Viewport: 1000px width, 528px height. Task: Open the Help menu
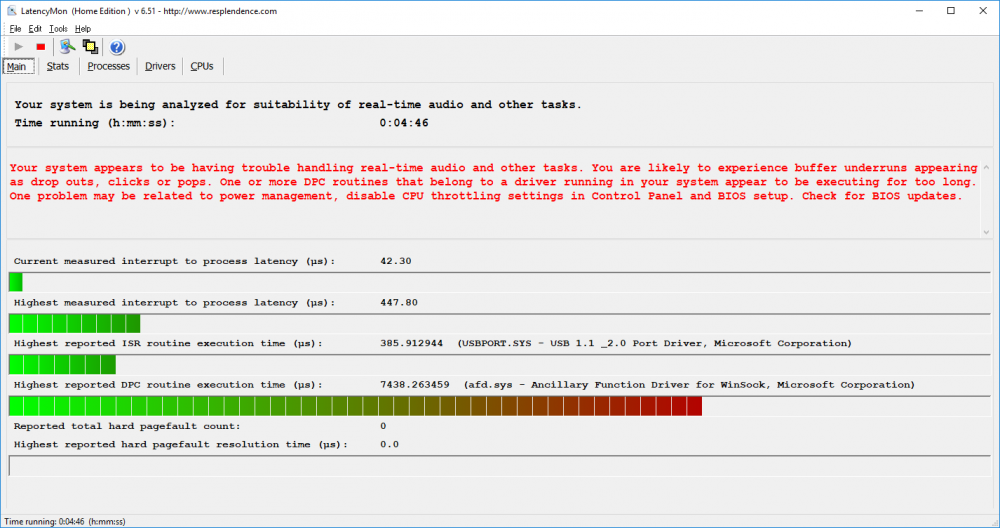pos(83,29)
